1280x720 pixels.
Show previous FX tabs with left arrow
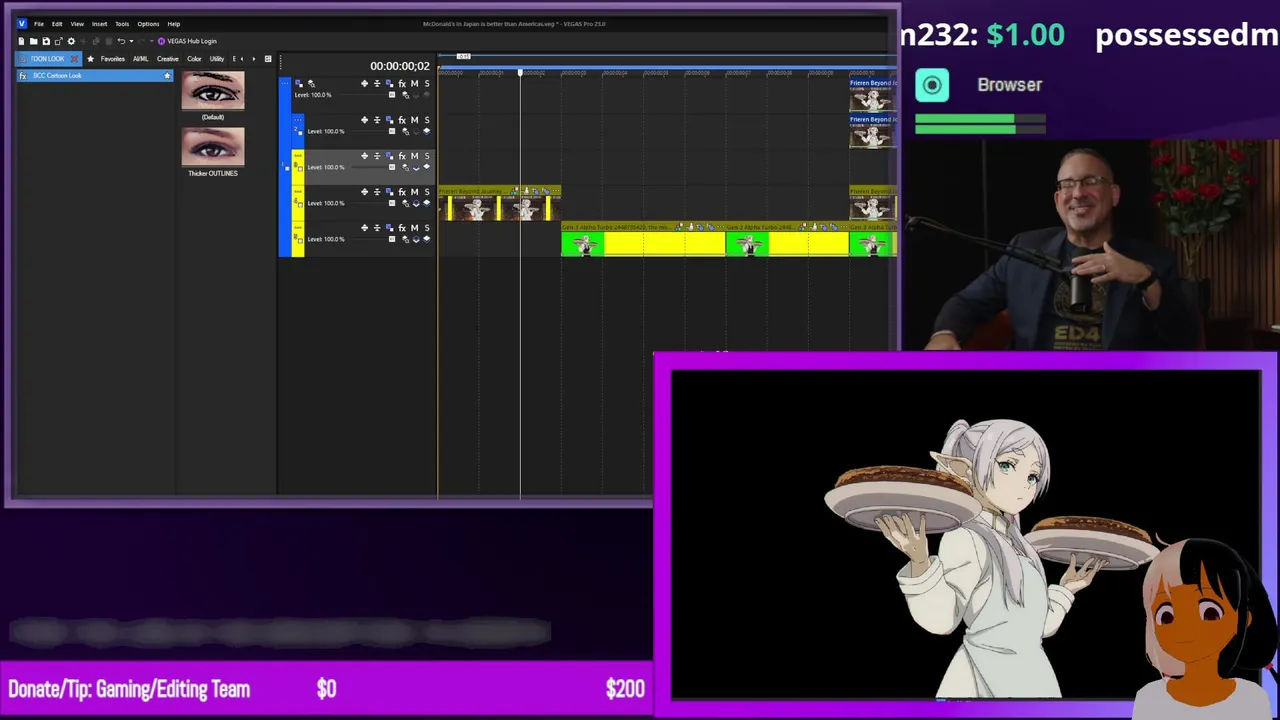pyautogui.click(x=242, y=59)
